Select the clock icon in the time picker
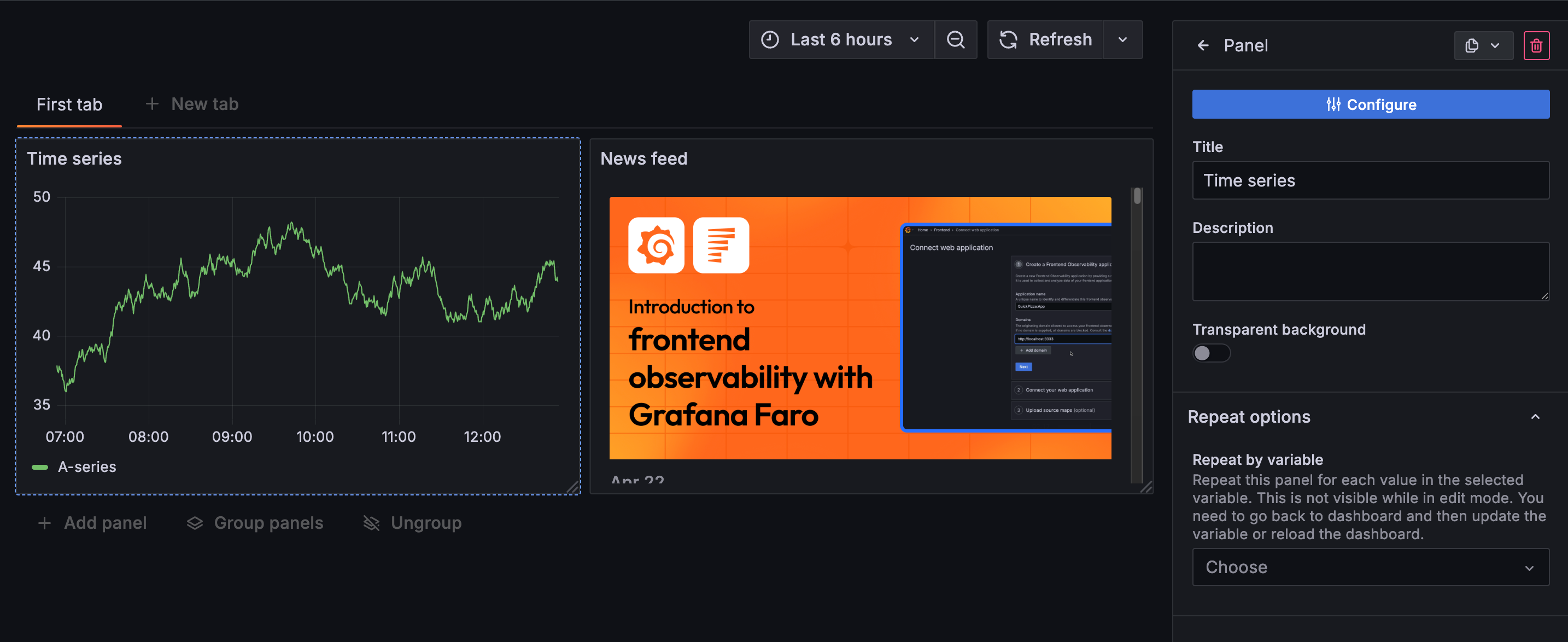The image size is (1568, 642). tap(770, 39)
